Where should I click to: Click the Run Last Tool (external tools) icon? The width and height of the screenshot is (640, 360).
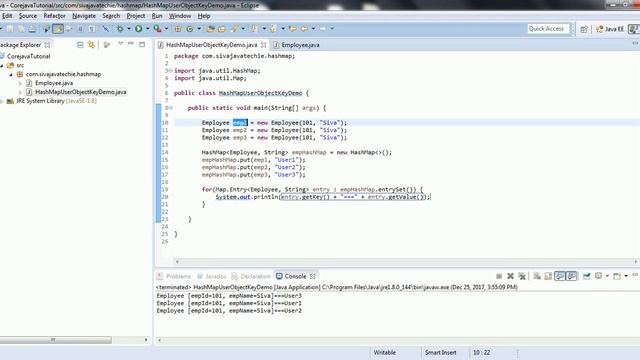pyautogui.click(x=157, y=29)
